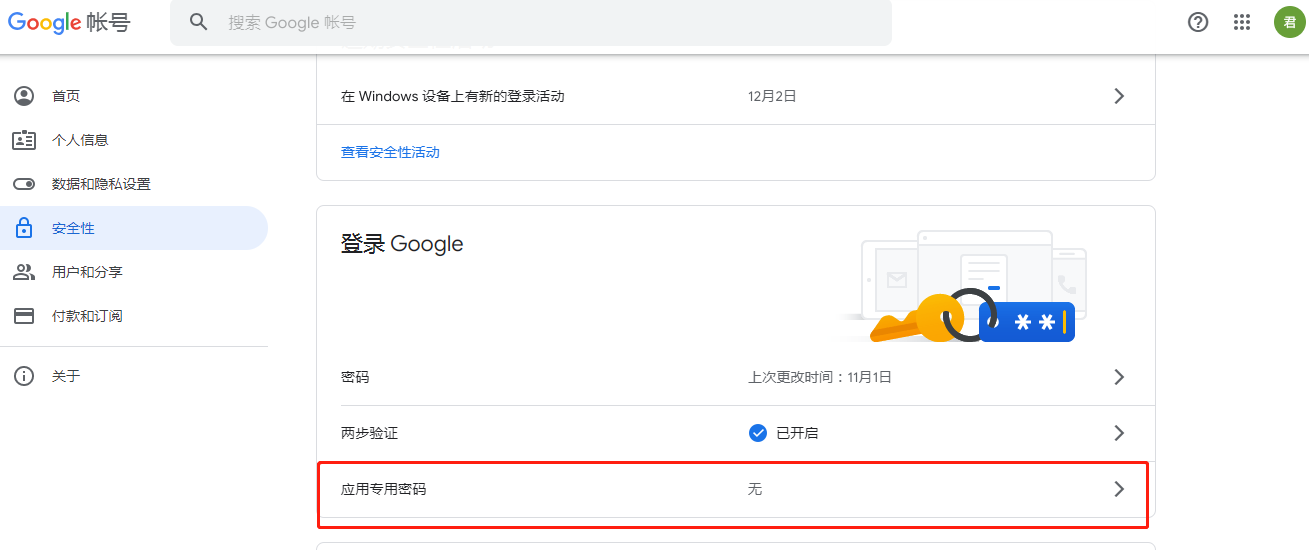The height and width of the screenshot is (550, 1309).
Task: Click the 付款和订阅 credit card icon
Action: point(24,316)
